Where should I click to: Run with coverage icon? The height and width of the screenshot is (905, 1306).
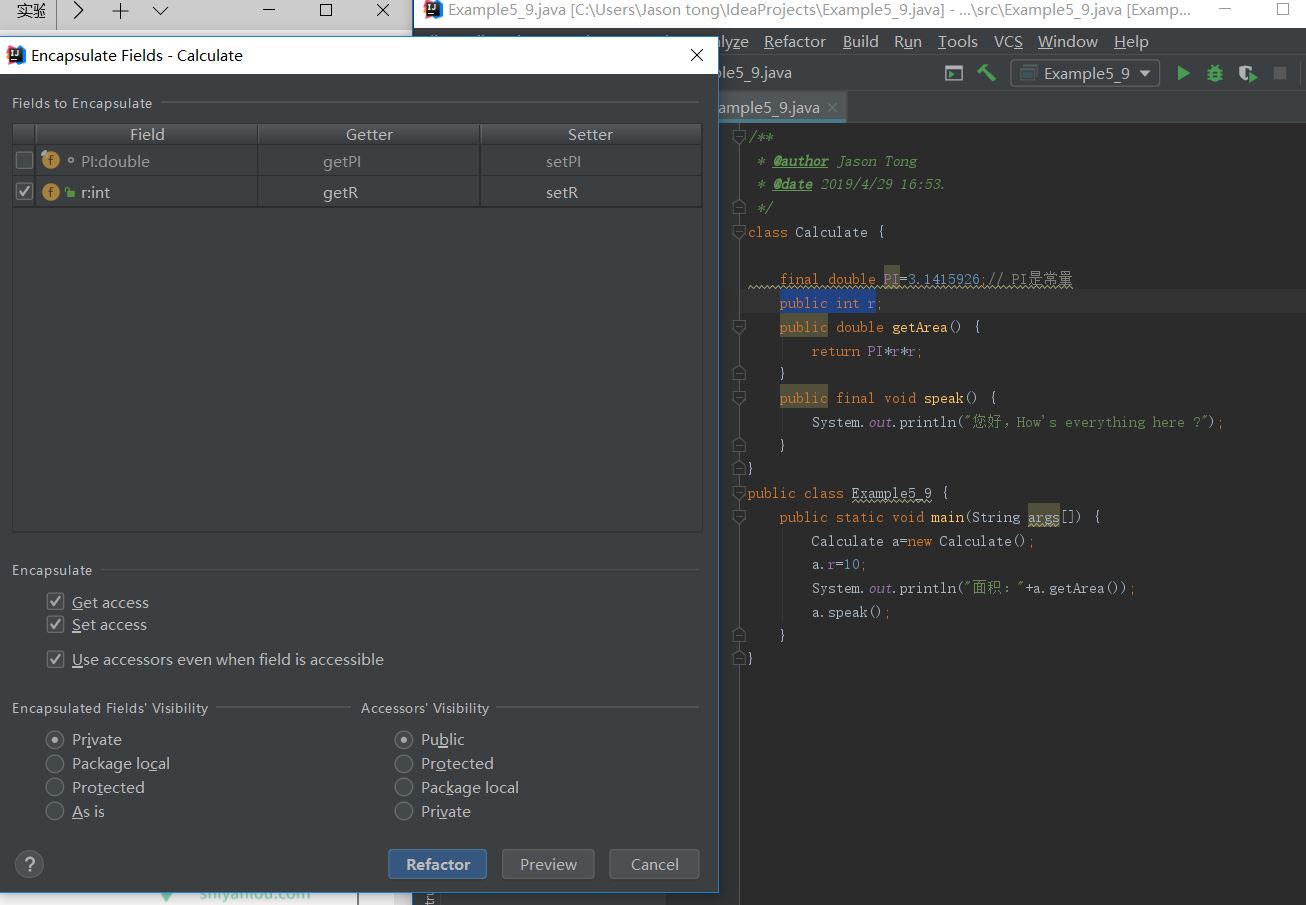pyautogui.click(x=1247, y=73)
